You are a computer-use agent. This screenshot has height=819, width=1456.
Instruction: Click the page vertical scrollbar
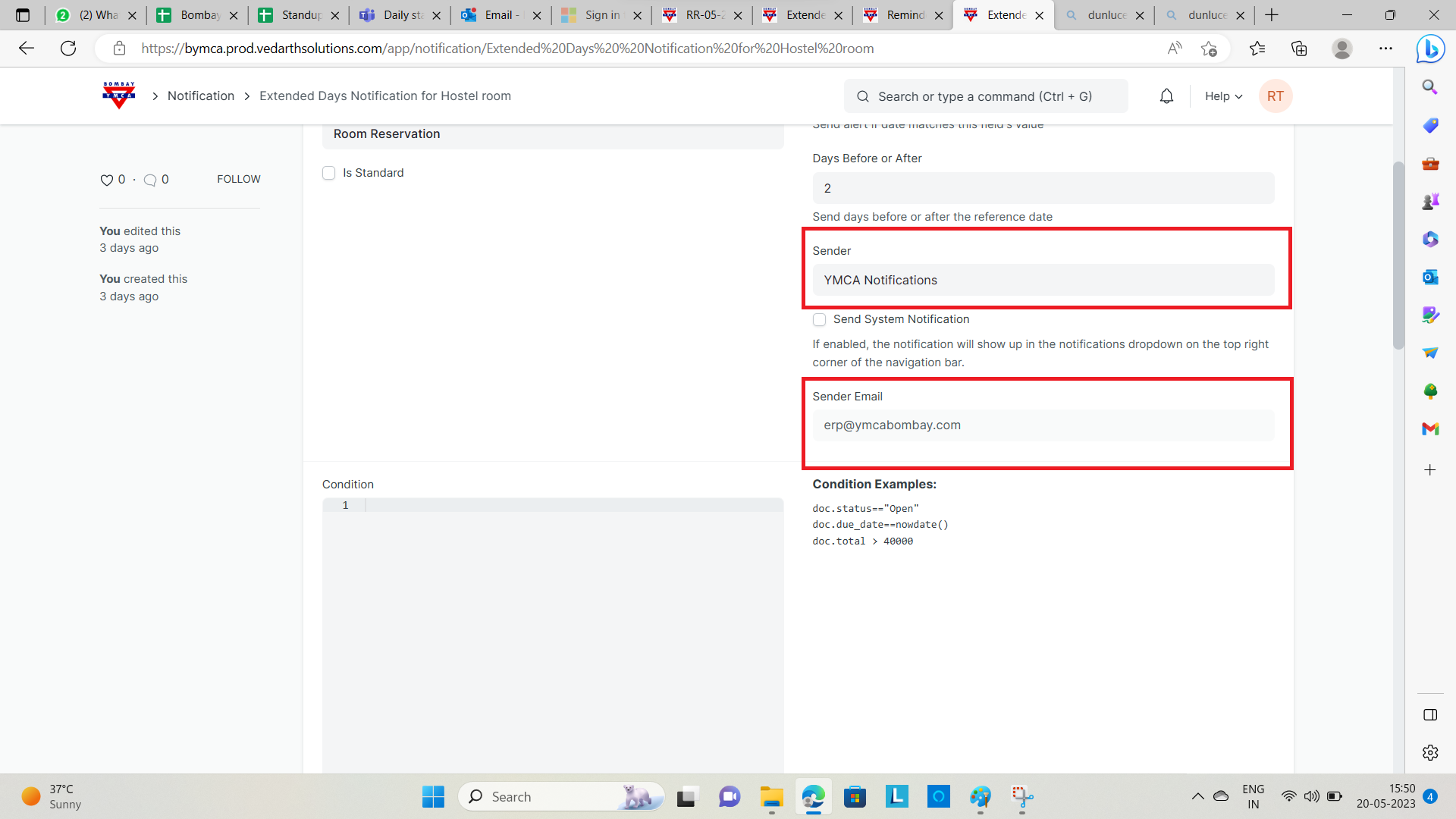[1398, 255]
